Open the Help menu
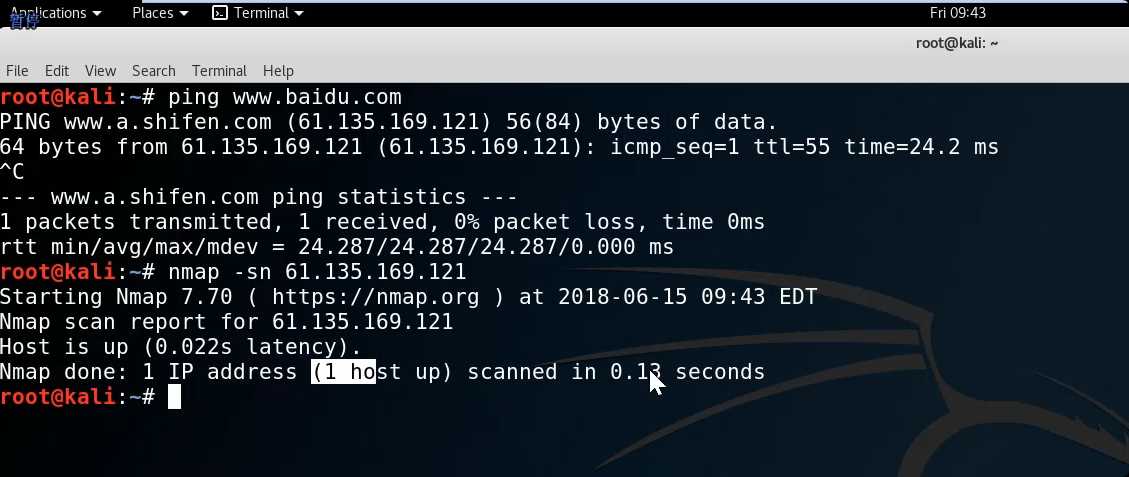This screenshot has height=477, width=1129. point(278,70)
